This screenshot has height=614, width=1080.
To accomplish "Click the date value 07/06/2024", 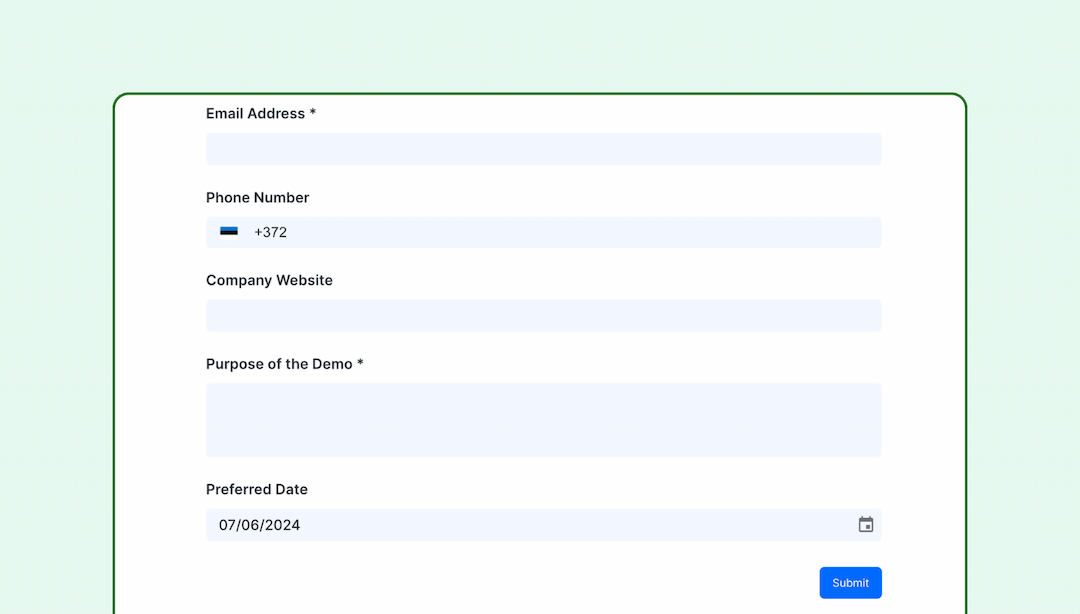I will 259,524.
